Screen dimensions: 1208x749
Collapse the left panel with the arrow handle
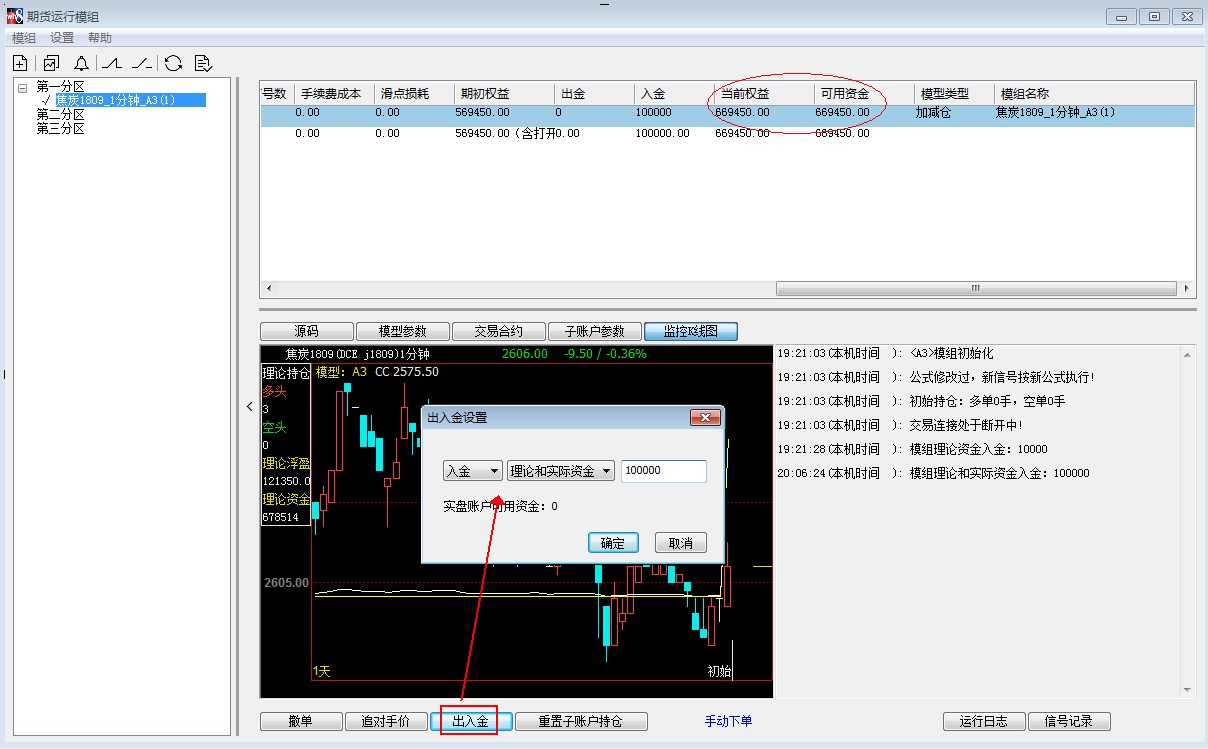click(250, 406)
